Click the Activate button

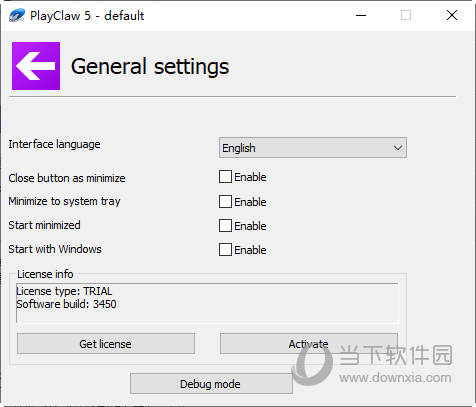click(x=309, y=344)
